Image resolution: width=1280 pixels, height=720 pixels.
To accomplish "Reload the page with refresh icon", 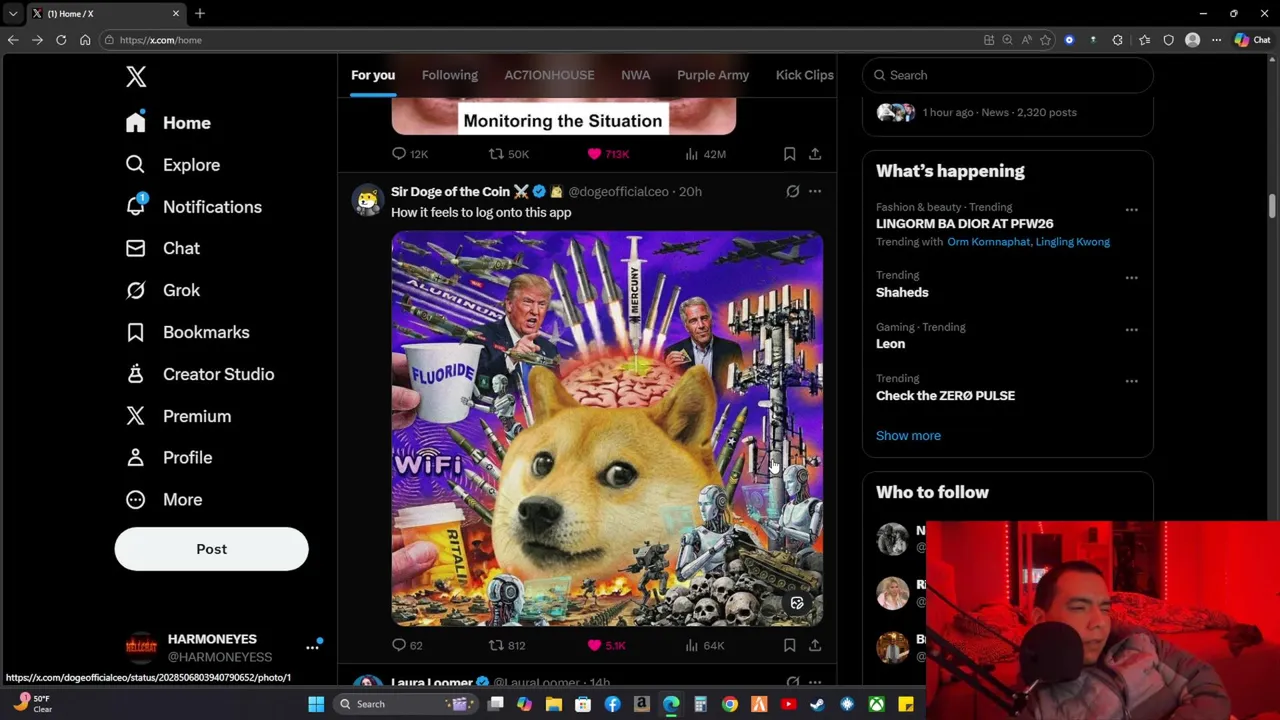I will 61,40.
